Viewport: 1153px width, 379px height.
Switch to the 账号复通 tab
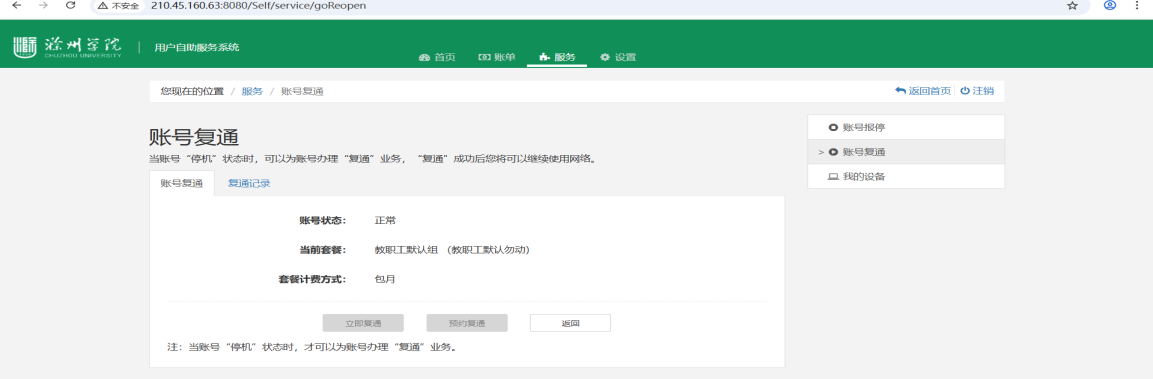click(x=182, y=183)
